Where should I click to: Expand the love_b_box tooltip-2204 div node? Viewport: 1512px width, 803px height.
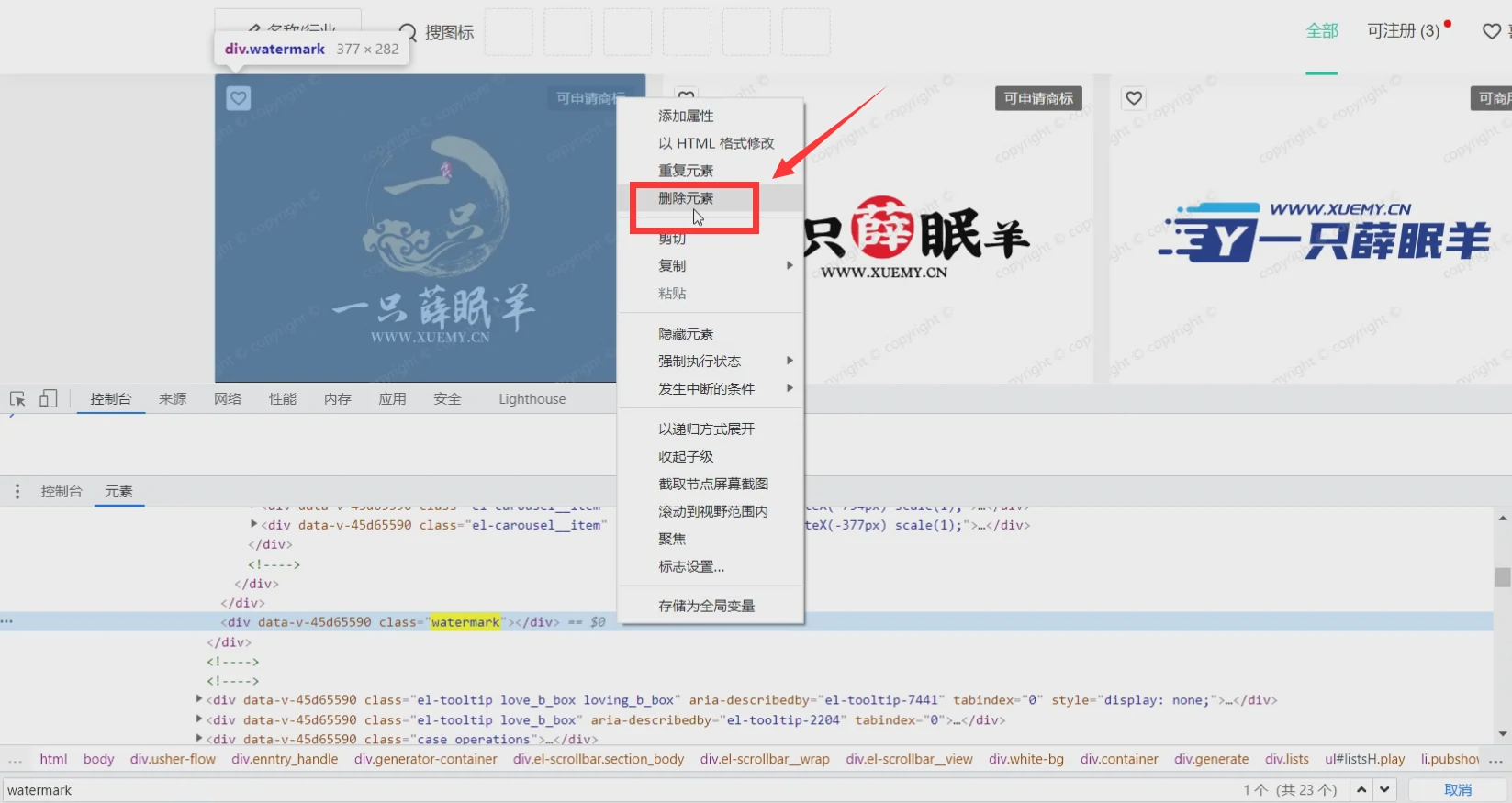pos(199,719)
